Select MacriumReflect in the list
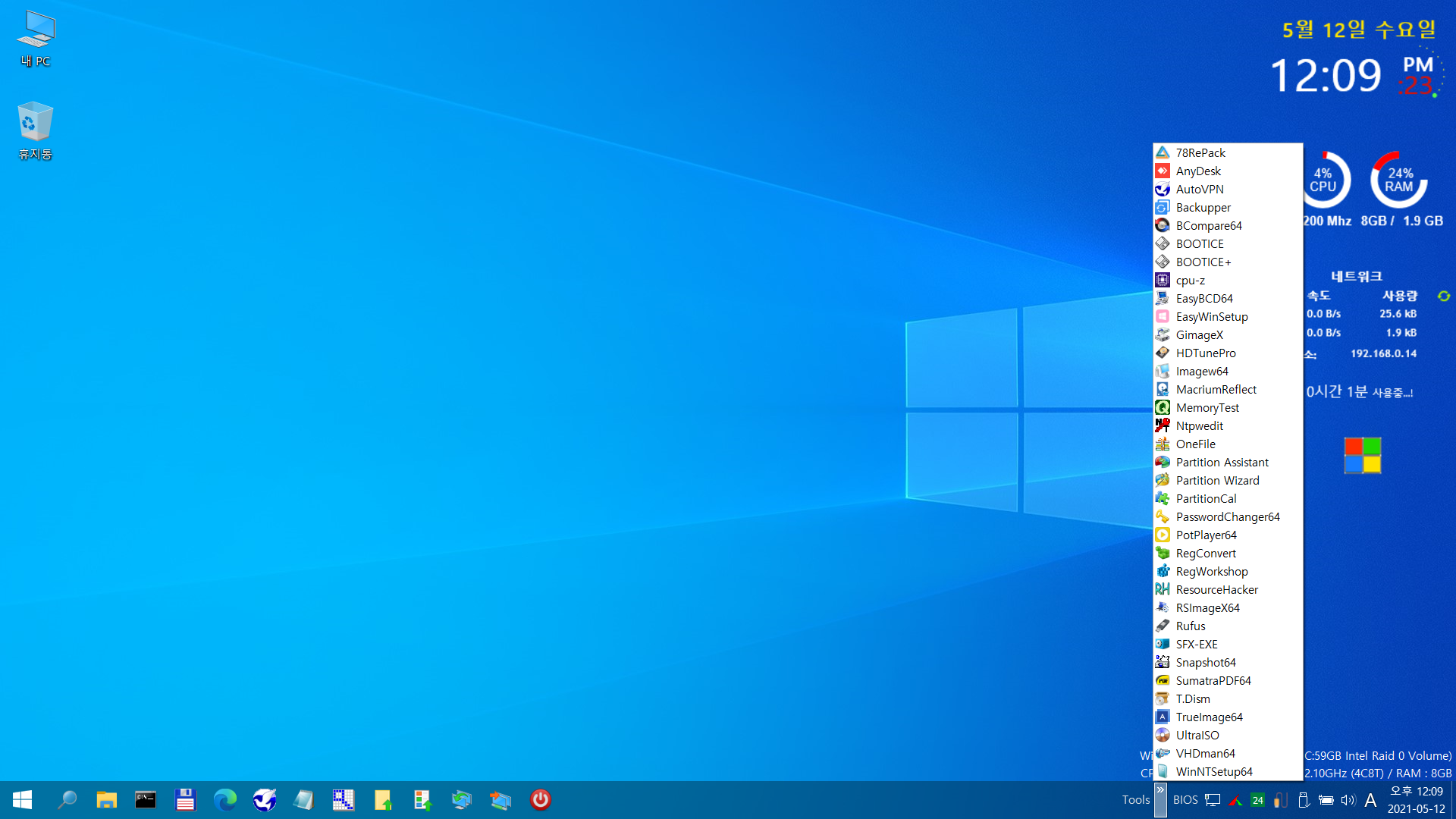1456x819 pixels. tap(1228, 389)
